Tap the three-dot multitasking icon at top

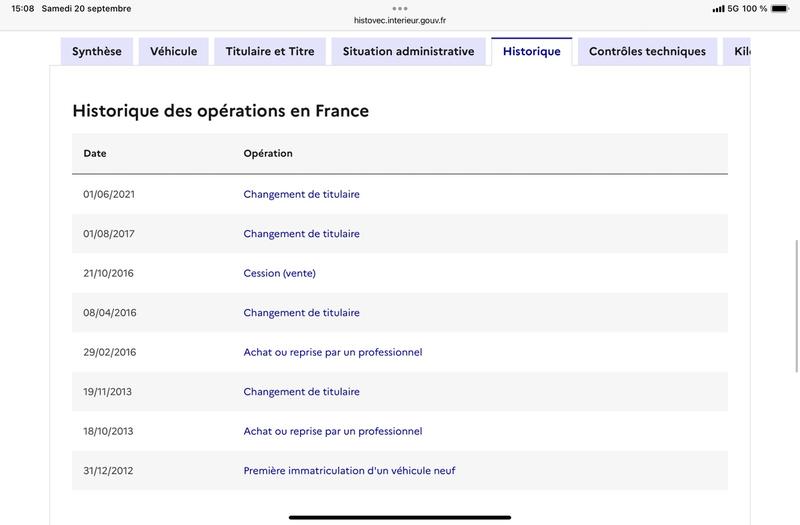click(x=400, y=8)
